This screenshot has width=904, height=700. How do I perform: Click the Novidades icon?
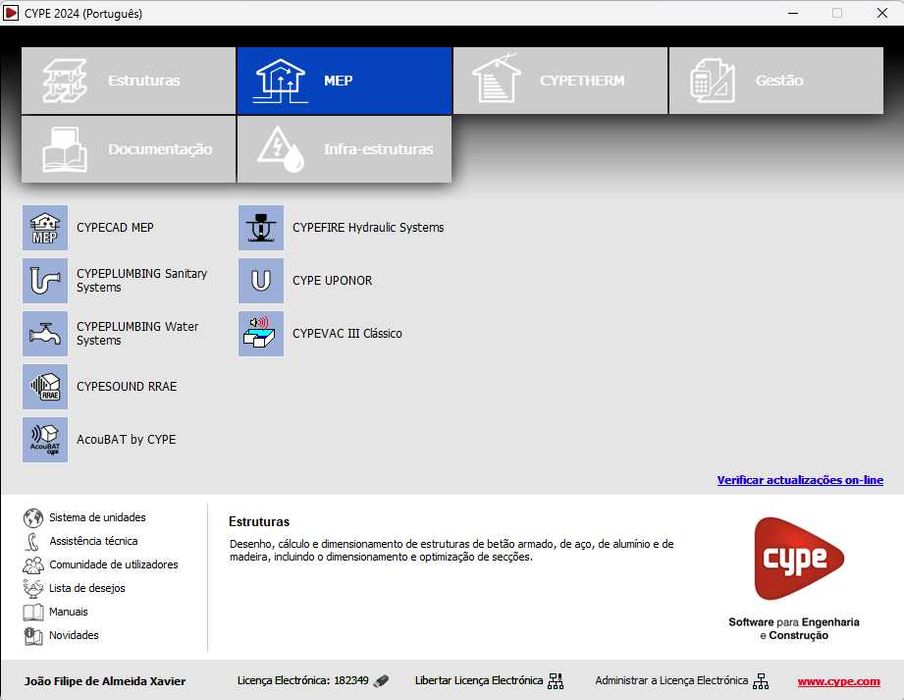(x=33, y=635)
